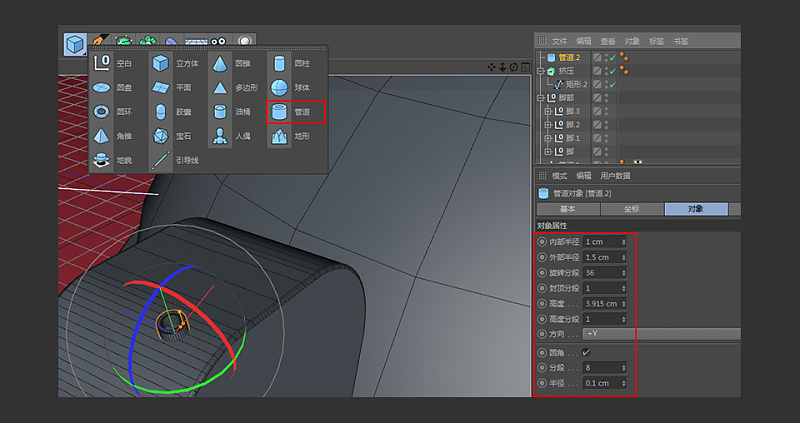This screenshot has height=423, width=800.
Task: Open the 文件 menu in Object Manager
Action: [559, 41]
